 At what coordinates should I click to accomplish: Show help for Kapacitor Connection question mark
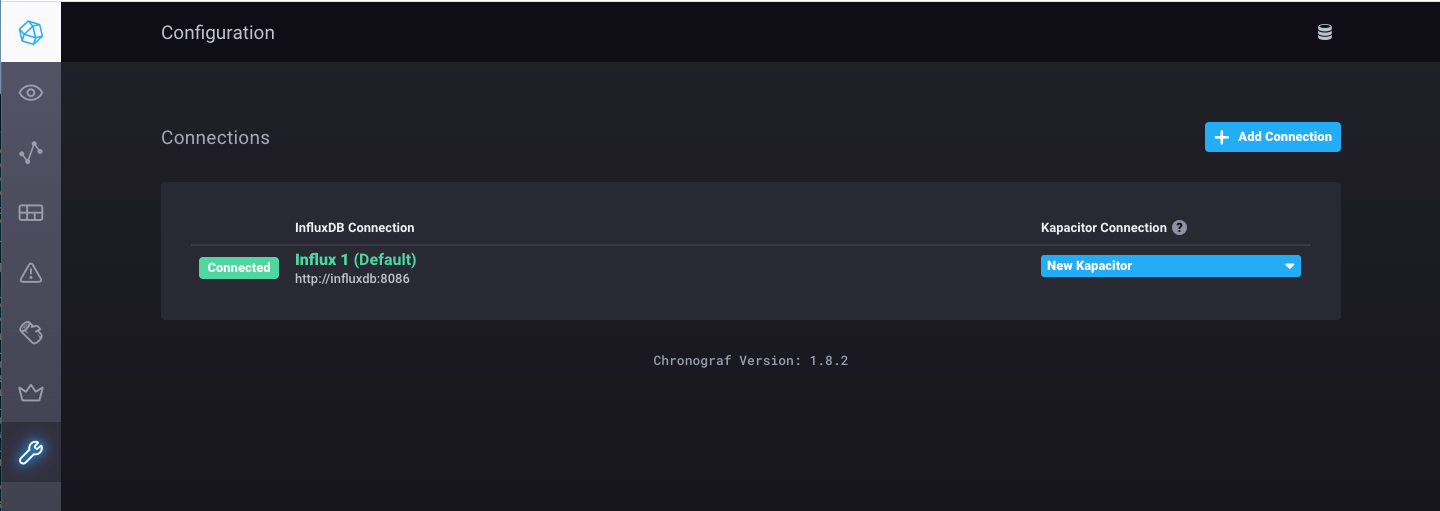pos(1180,228)
